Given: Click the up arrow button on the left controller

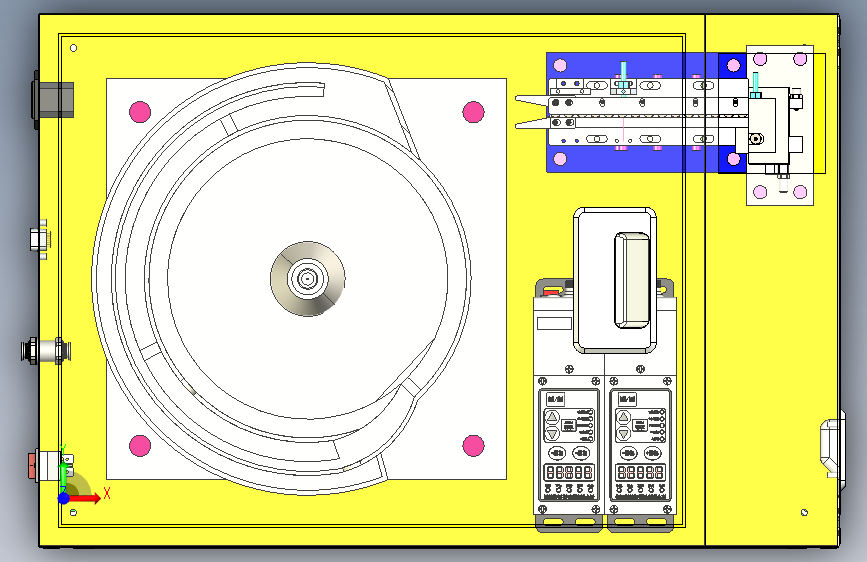Looking at the screenshot, I should (552, 417).
